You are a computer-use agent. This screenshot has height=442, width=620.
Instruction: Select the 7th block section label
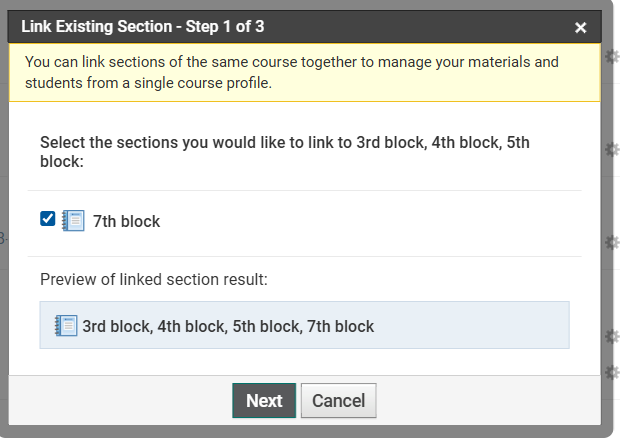click(126, 222)
